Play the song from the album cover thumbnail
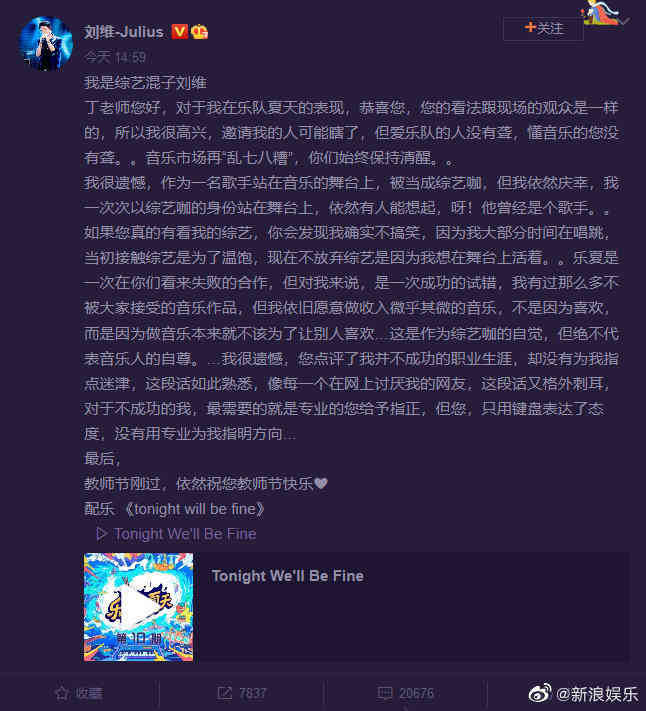Image resolution: width=646 pixels, height=711 pixels. pos(138,607)
